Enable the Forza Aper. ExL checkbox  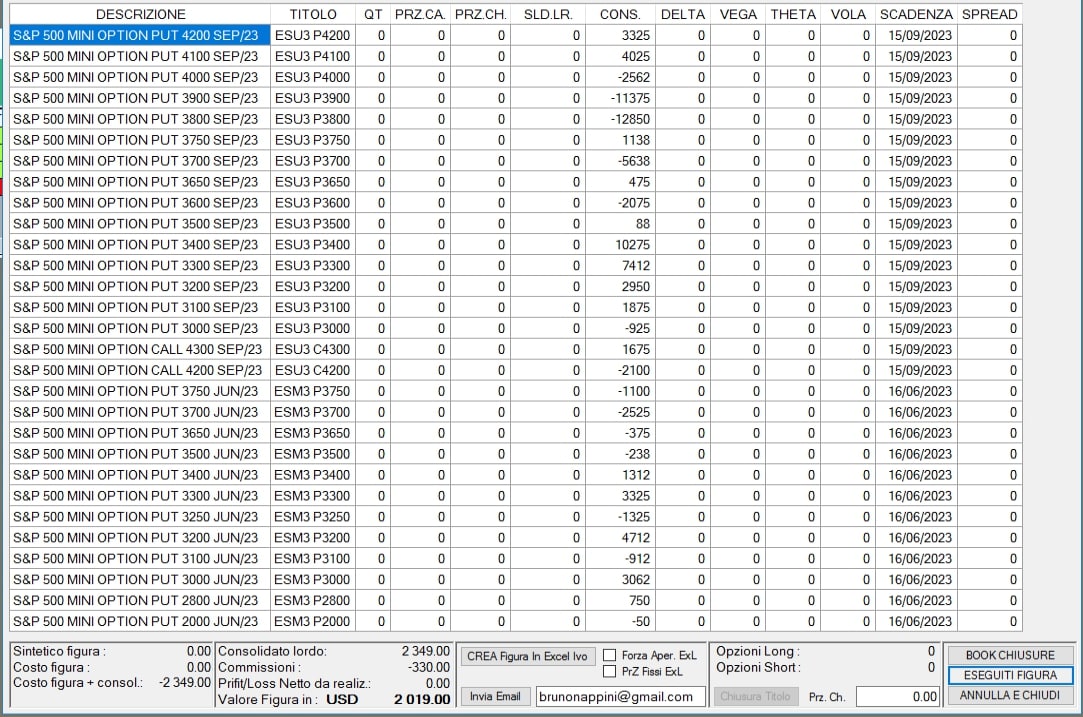[x=610, y=655]
